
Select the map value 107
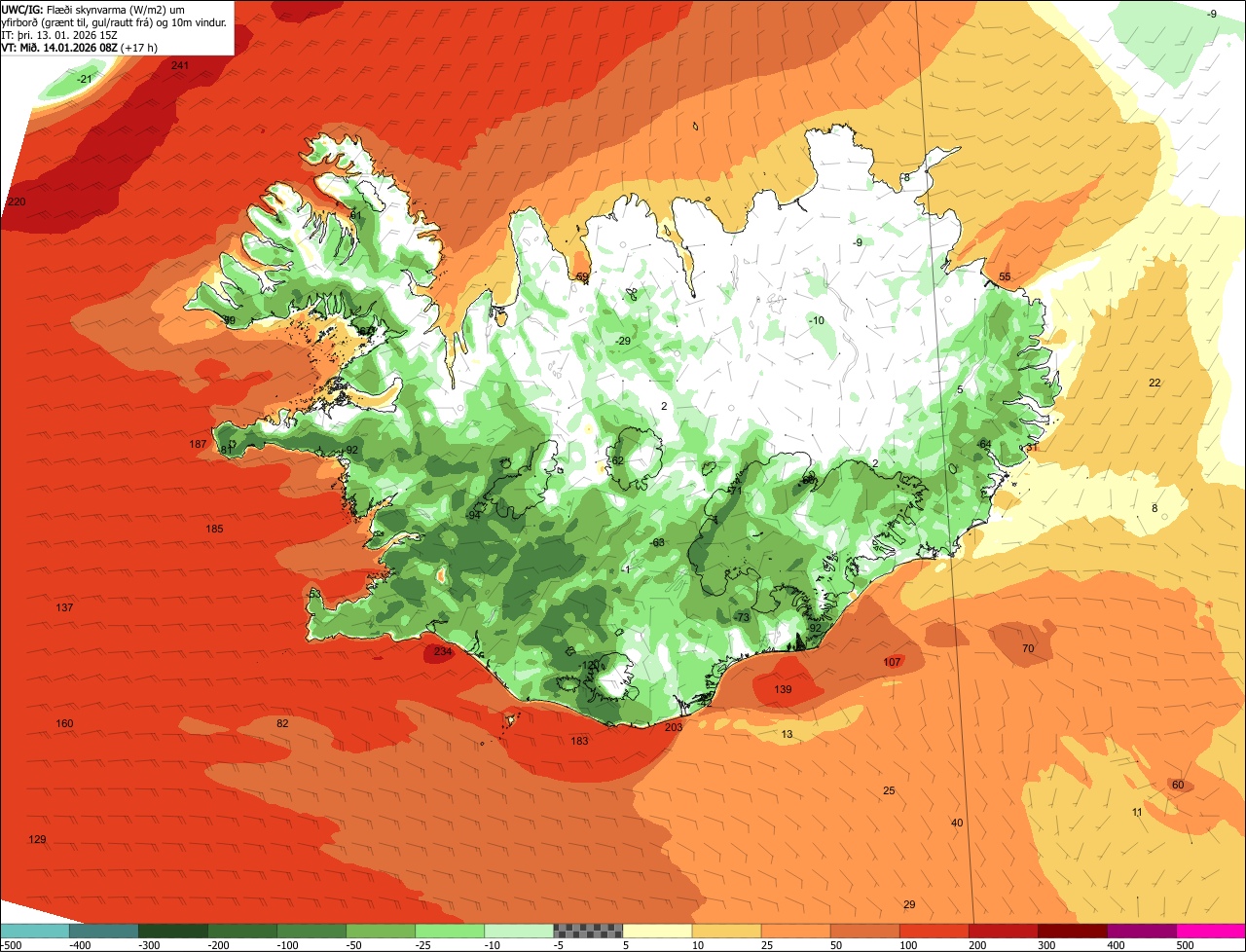(892, 662)
